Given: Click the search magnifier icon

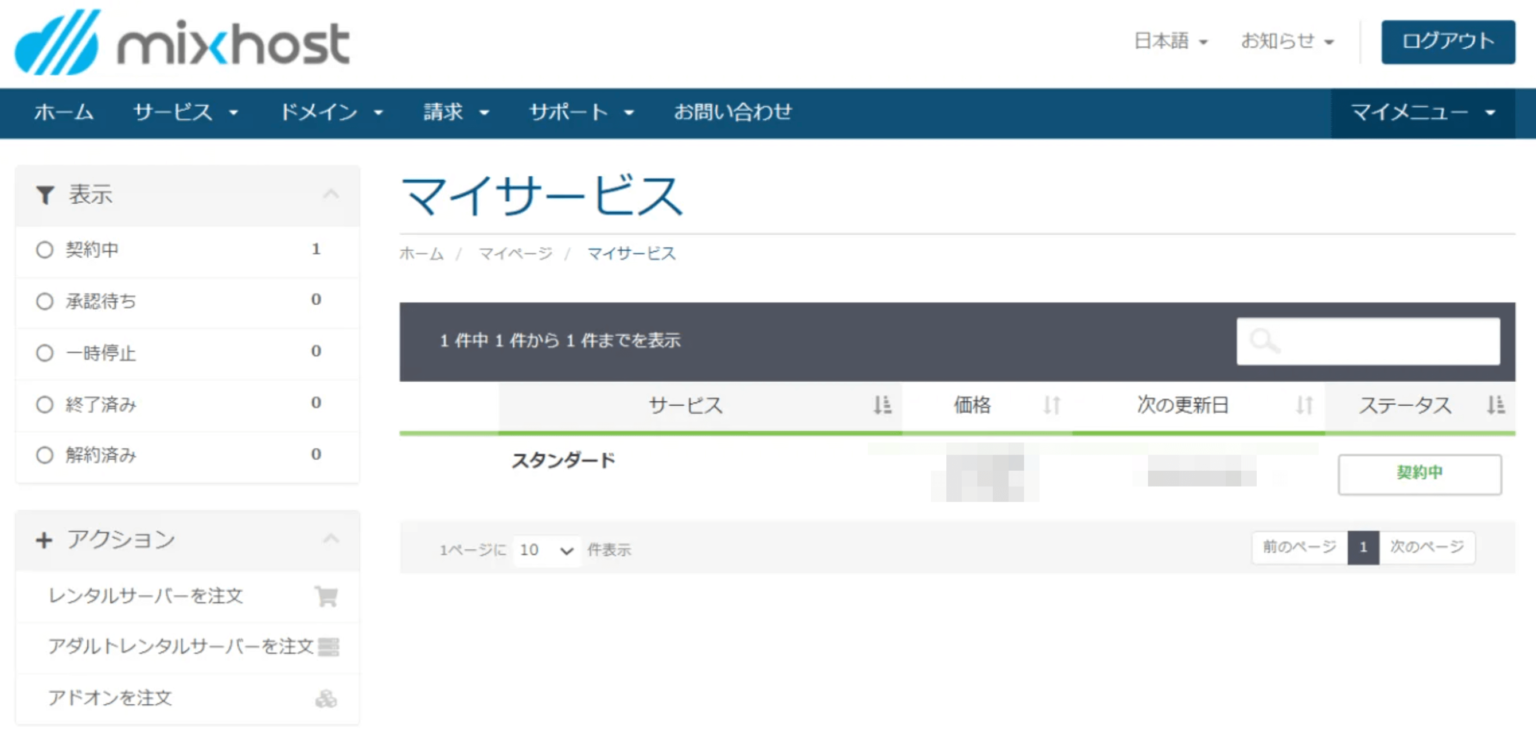Looking at the screenshot, I should click(x=1263, y=341).
